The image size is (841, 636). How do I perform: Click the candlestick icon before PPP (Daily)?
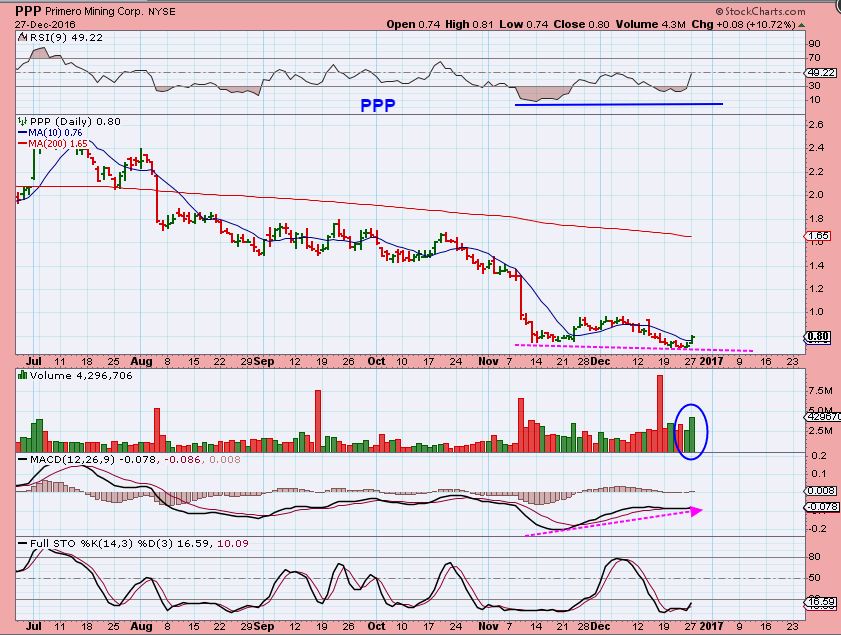23,121
